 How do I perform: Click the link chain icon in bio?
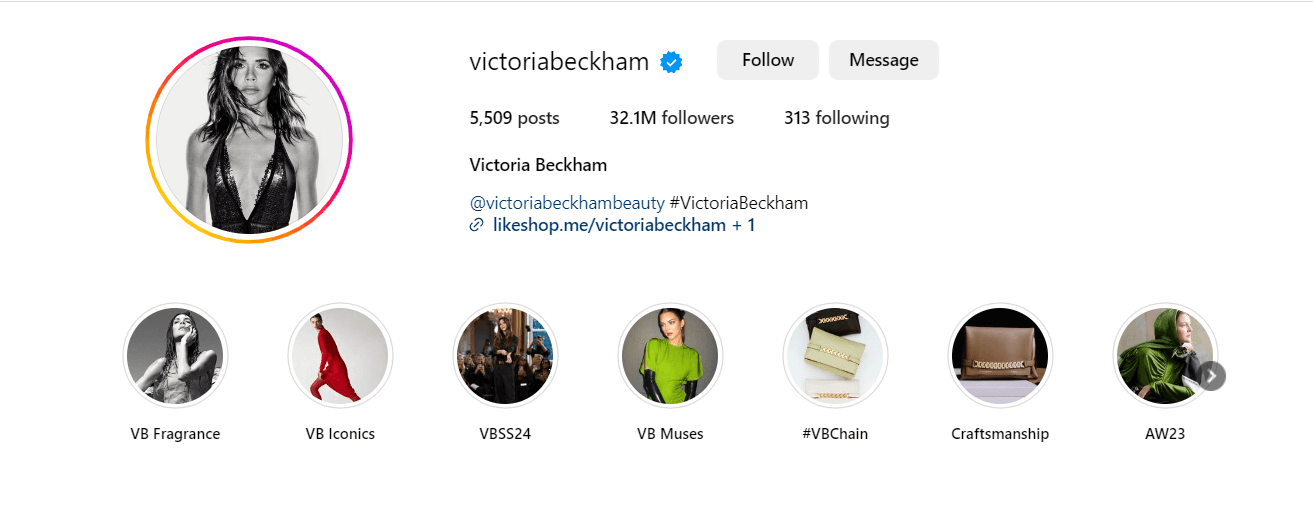tap(476, 225)
